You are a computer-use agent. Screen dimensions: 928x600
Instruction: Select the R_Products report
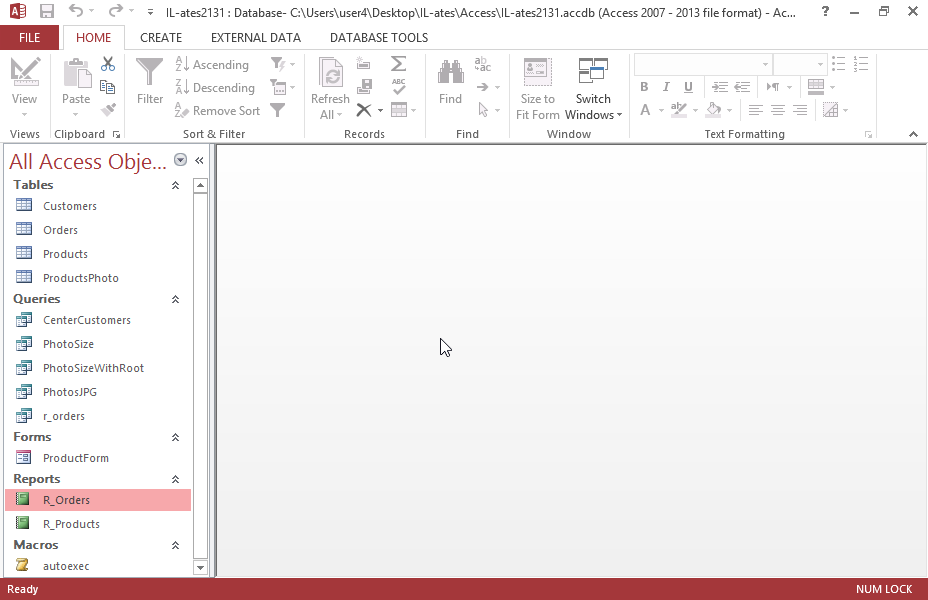[x=98, y=524]
